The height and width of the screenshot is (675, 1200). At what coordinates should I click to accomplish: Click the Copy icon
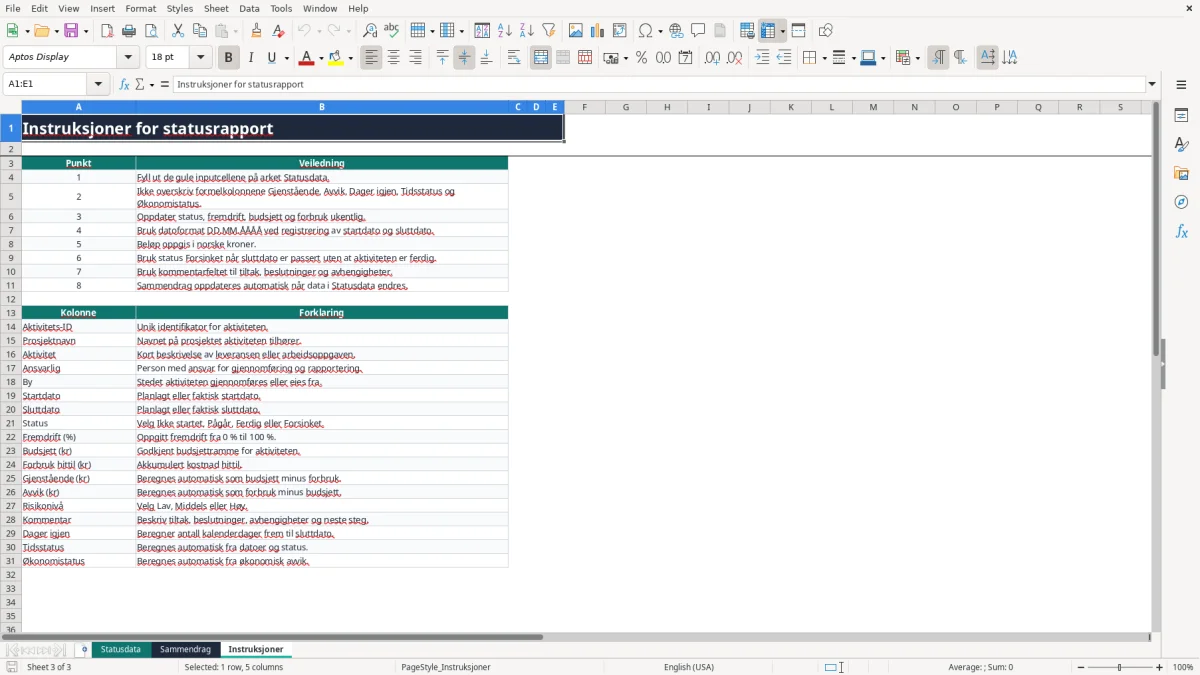pos(200,31)
